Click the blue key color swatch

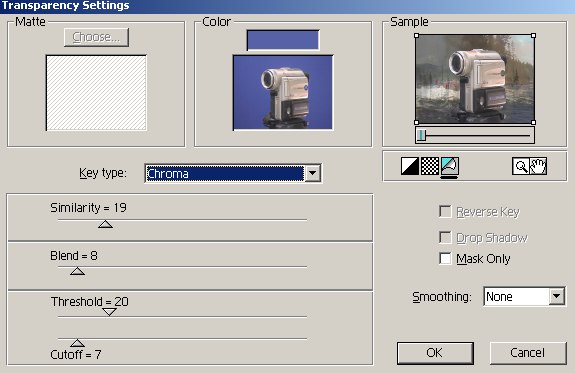pyautogui.click(x=283, y=40)
